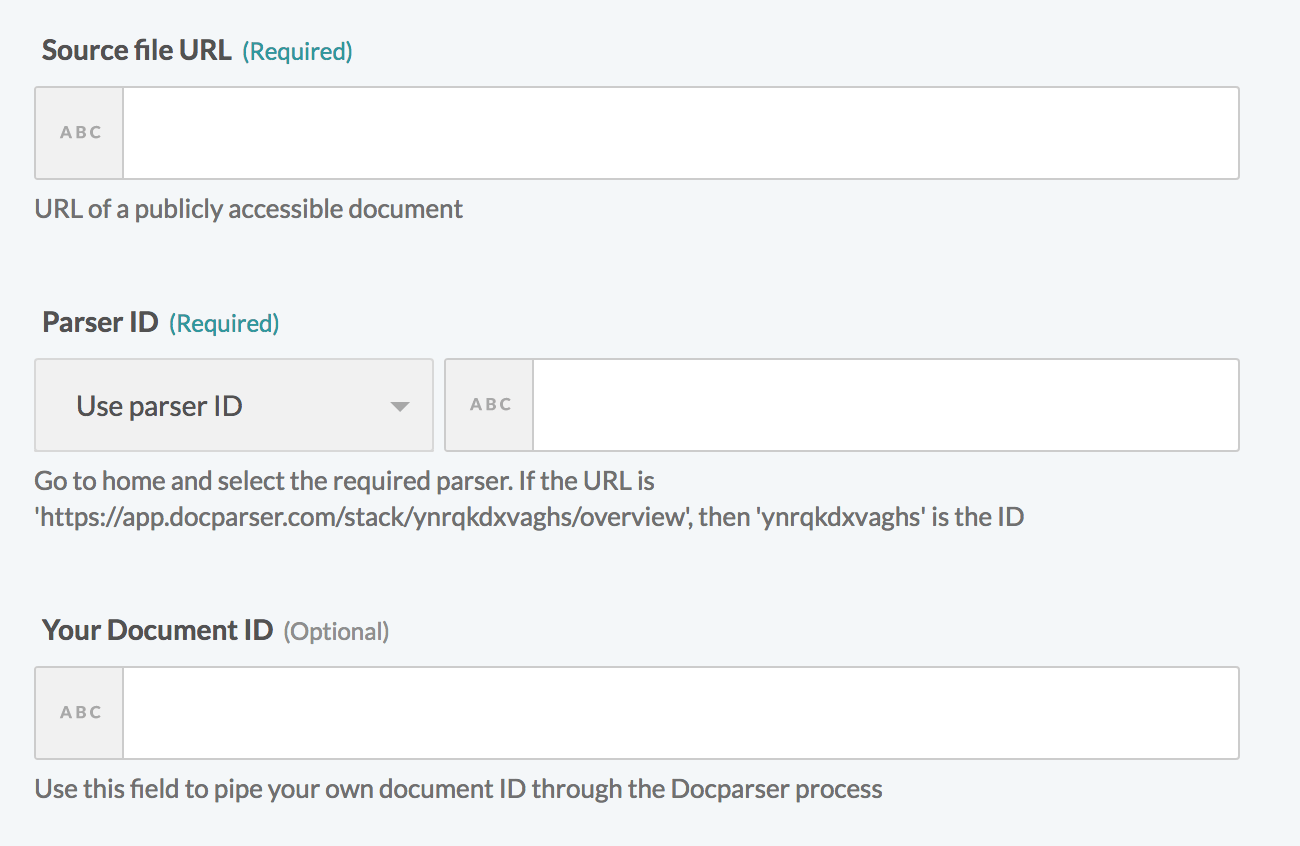The image size is (1300, 846).
Task: Focus the Source file URL text box
Action: 680,133
